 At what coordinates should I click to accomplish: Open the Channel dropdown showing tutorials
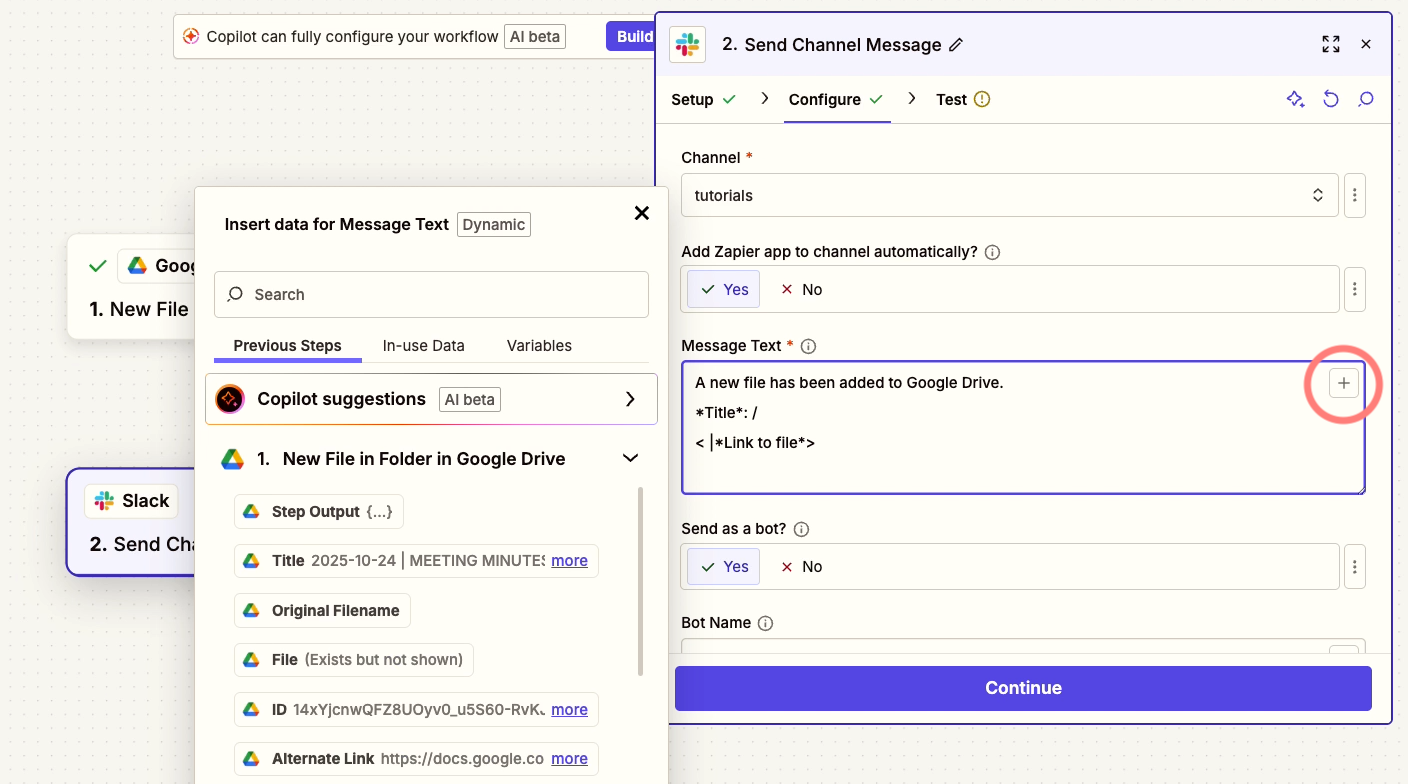[1010, 195]
